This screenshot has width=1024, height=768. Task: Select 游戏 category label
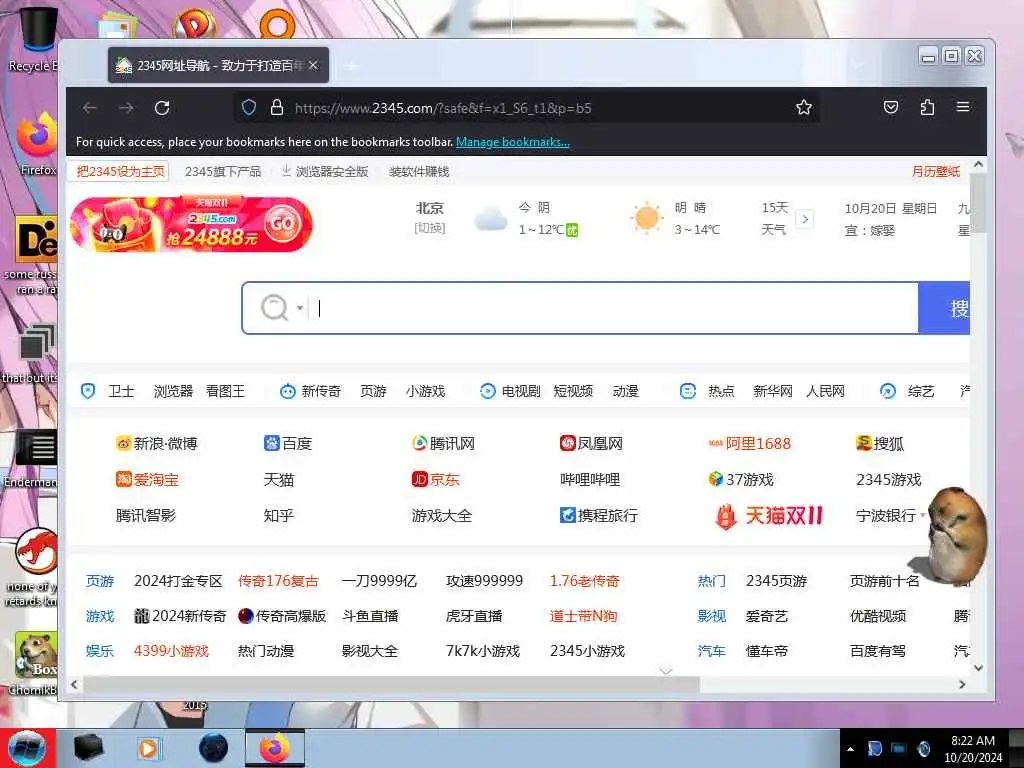pos(100,616)
